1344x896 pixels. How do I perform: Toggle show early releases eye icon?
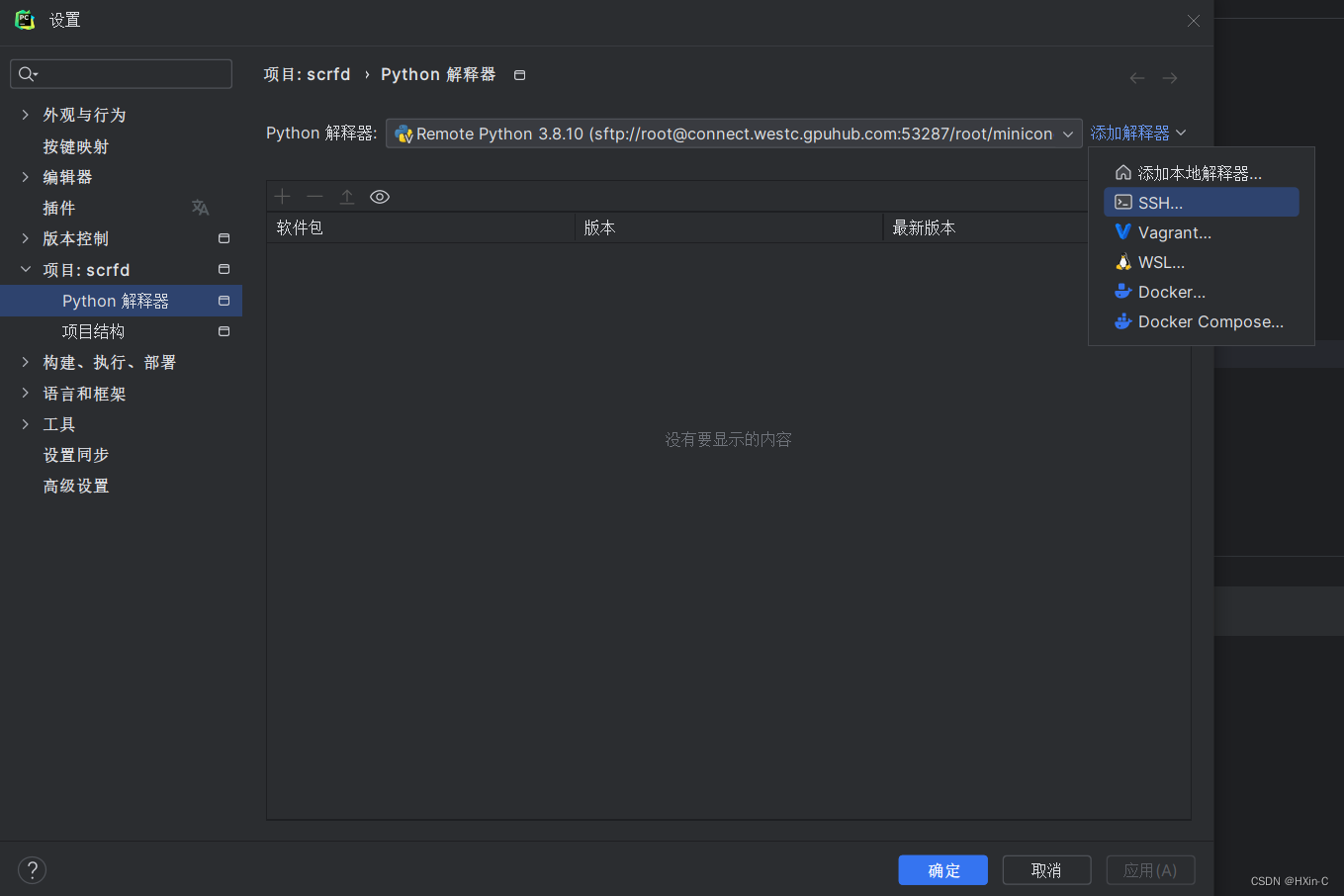click(x=380, y=197)
